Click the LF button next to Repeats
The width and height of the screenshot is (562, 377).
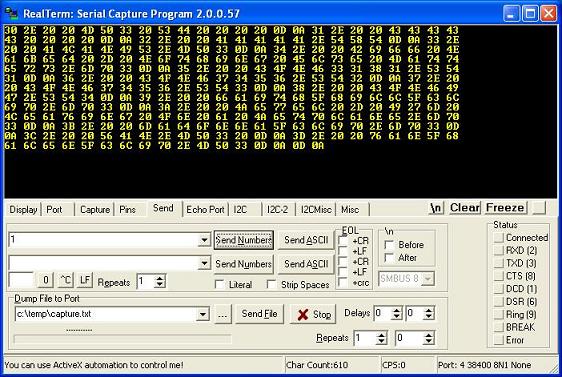[x=85, y=280]
